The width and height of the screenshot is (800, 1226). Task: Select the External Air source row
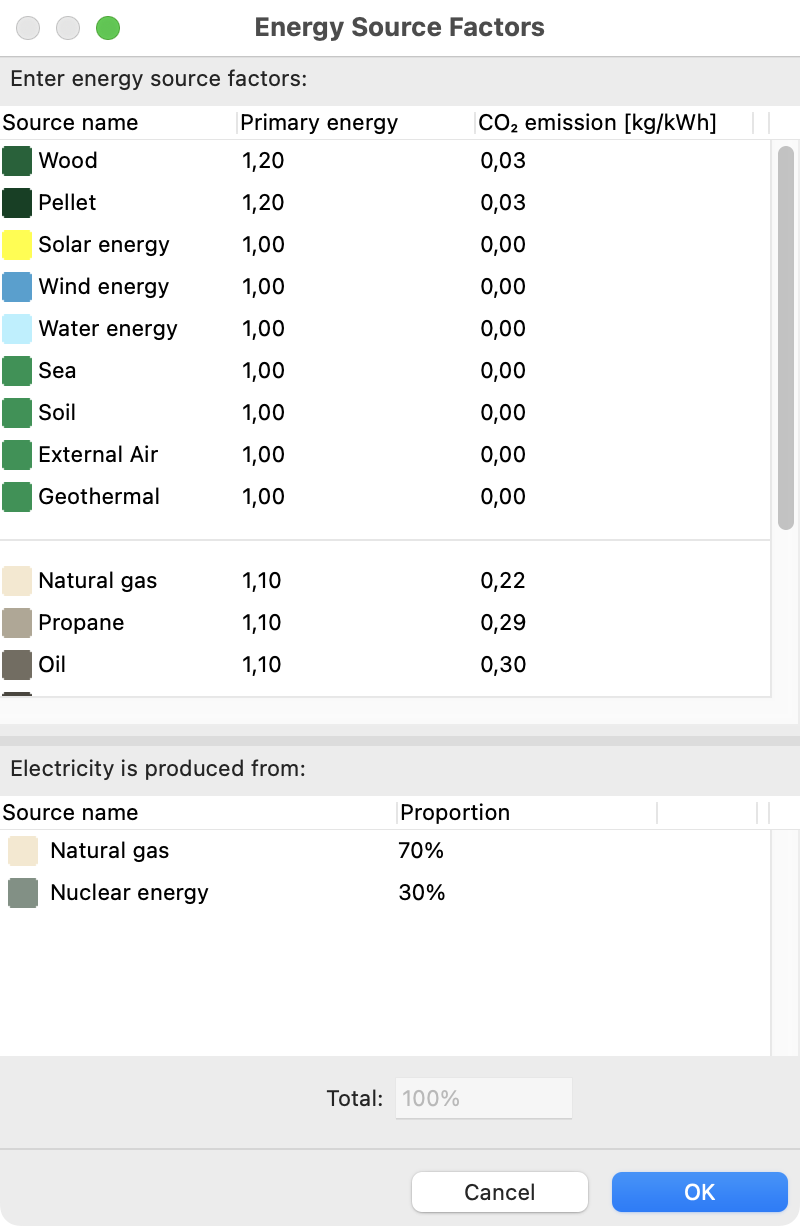pyautogui.click(x=385, y=455)
